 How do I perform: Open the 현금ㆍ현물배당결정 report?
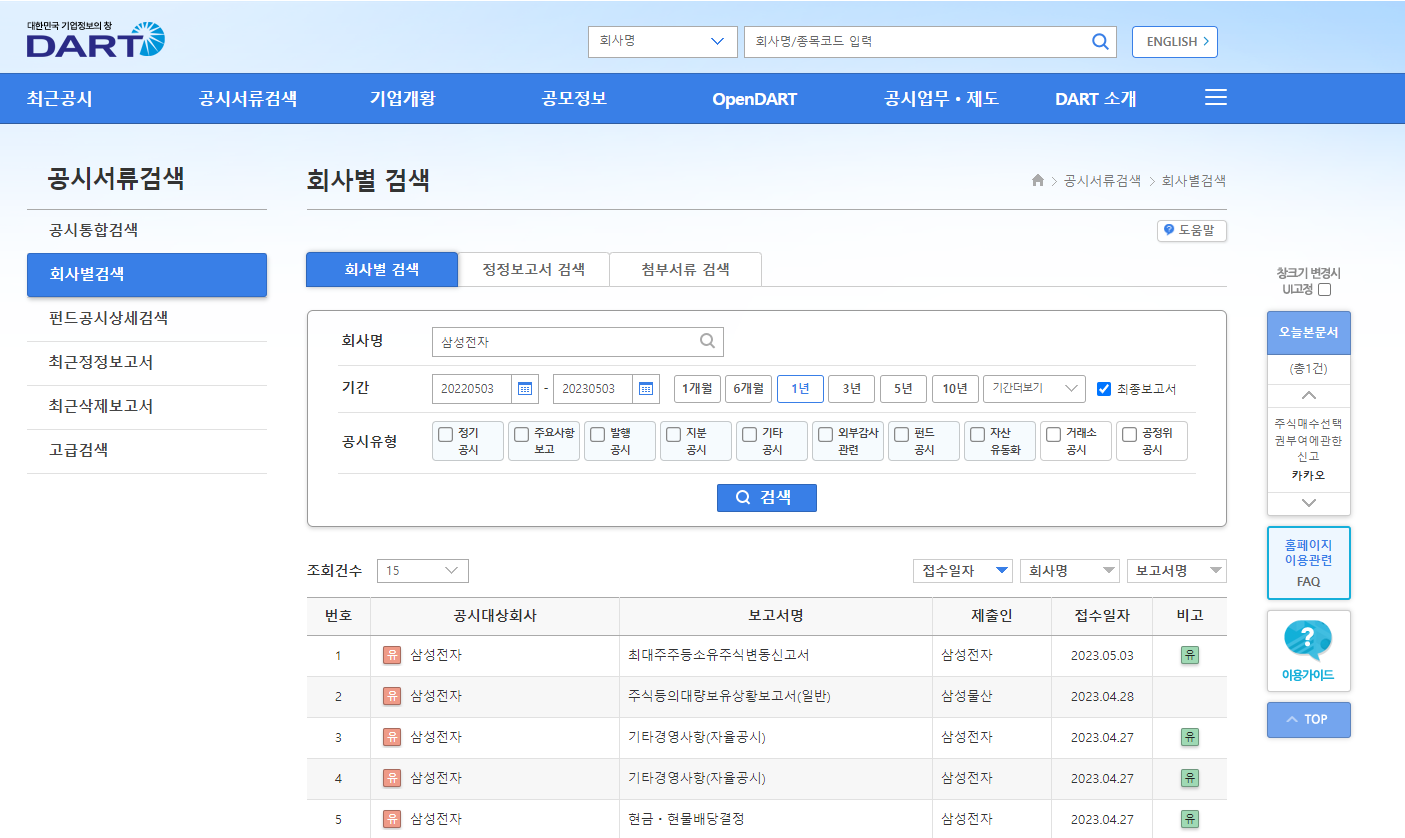686,819
